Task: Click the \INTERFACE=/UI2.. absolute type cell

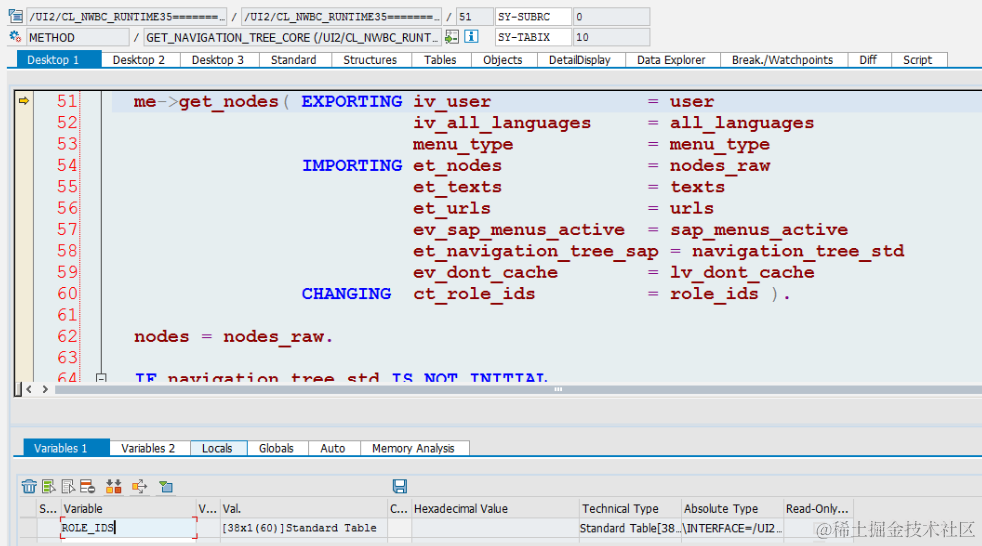Action: pyautogui.click(x=732, y=528)
